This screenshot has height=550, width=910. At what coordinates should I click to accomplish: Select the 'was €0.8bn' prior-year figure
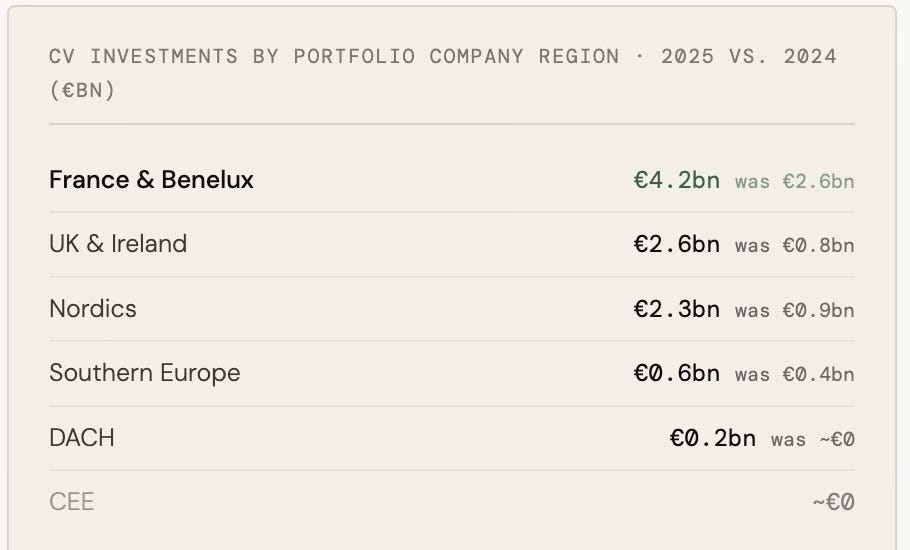pos(795,245)
